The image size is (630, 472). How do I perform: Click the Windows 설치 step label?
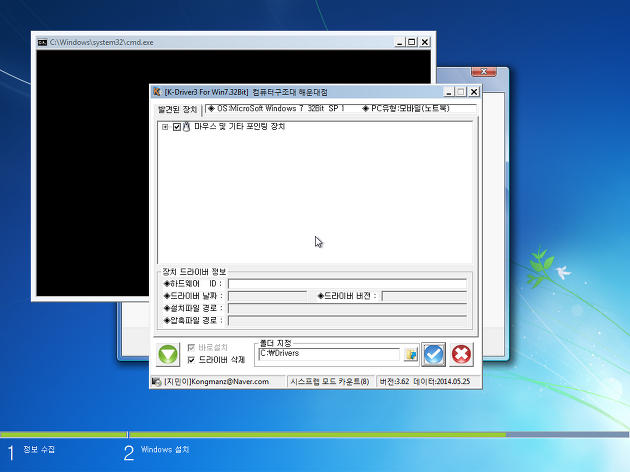pyautogui.click(x=165, y=450)
